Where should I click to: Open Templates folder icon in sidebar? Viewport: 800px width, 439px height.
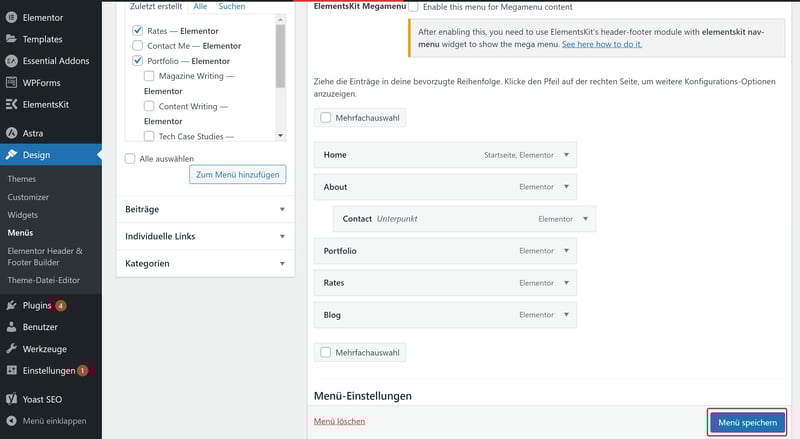point(11,39)
